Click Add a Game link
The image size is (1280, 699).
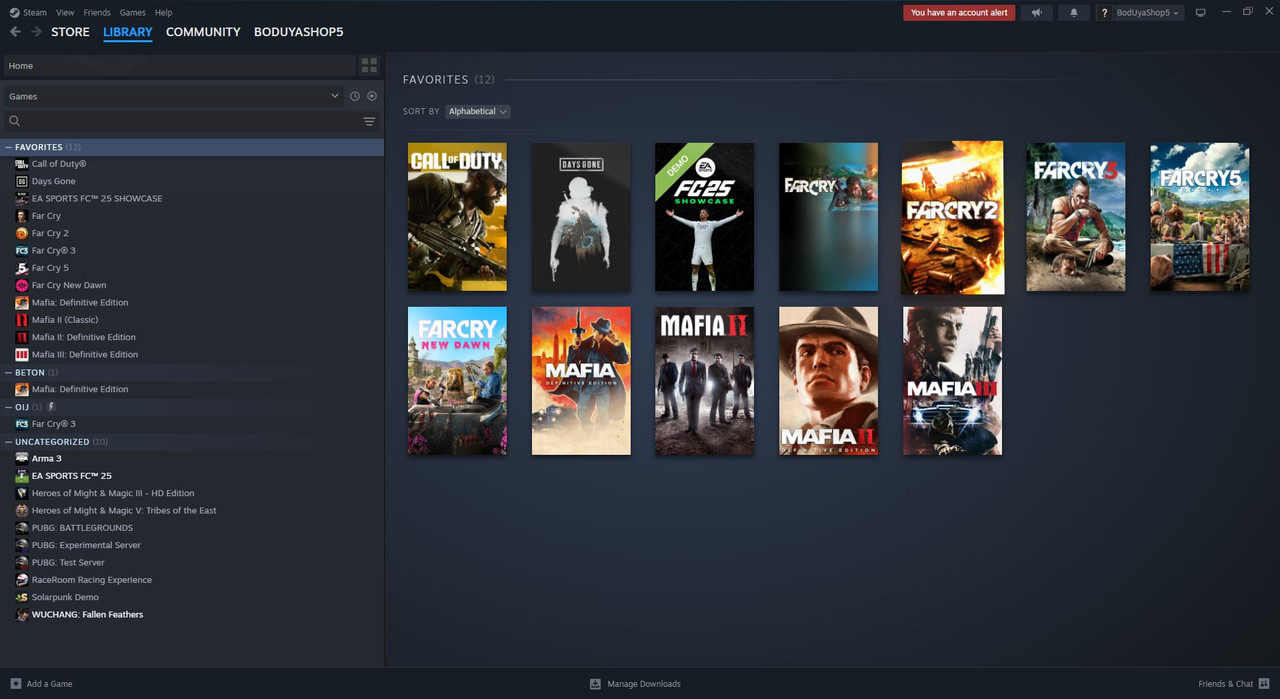pos(49,684)
